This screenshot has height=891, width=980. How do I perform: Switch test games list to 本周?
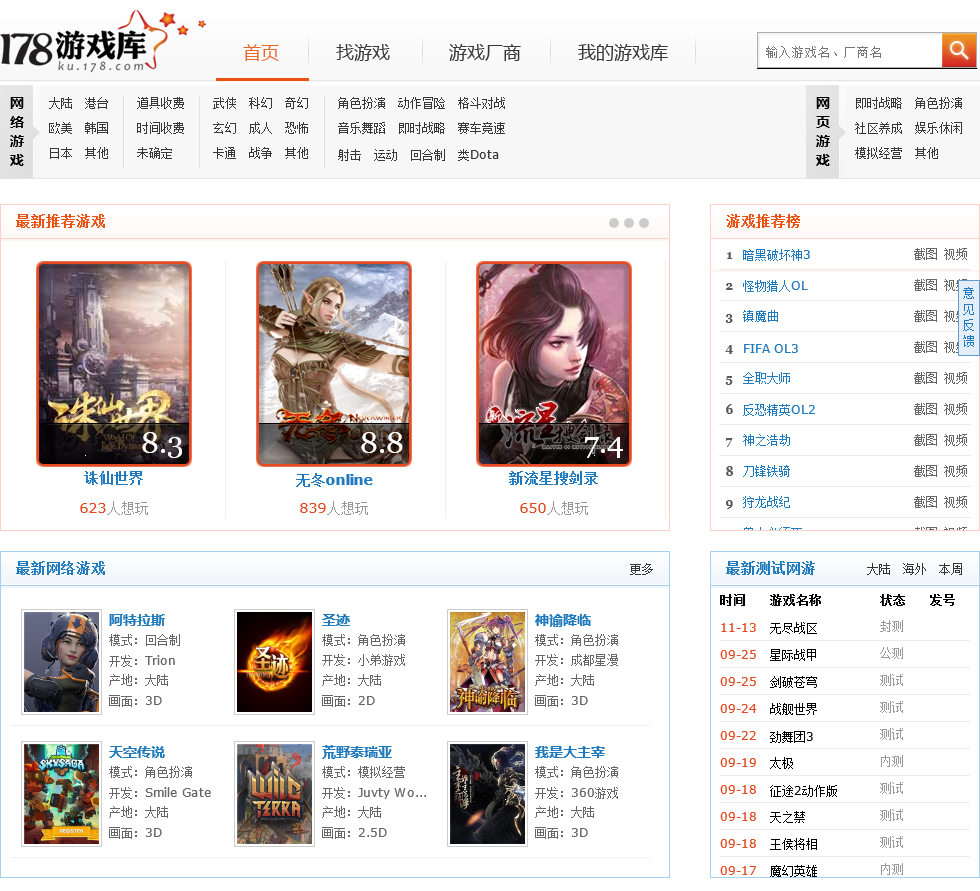point(951,569)
